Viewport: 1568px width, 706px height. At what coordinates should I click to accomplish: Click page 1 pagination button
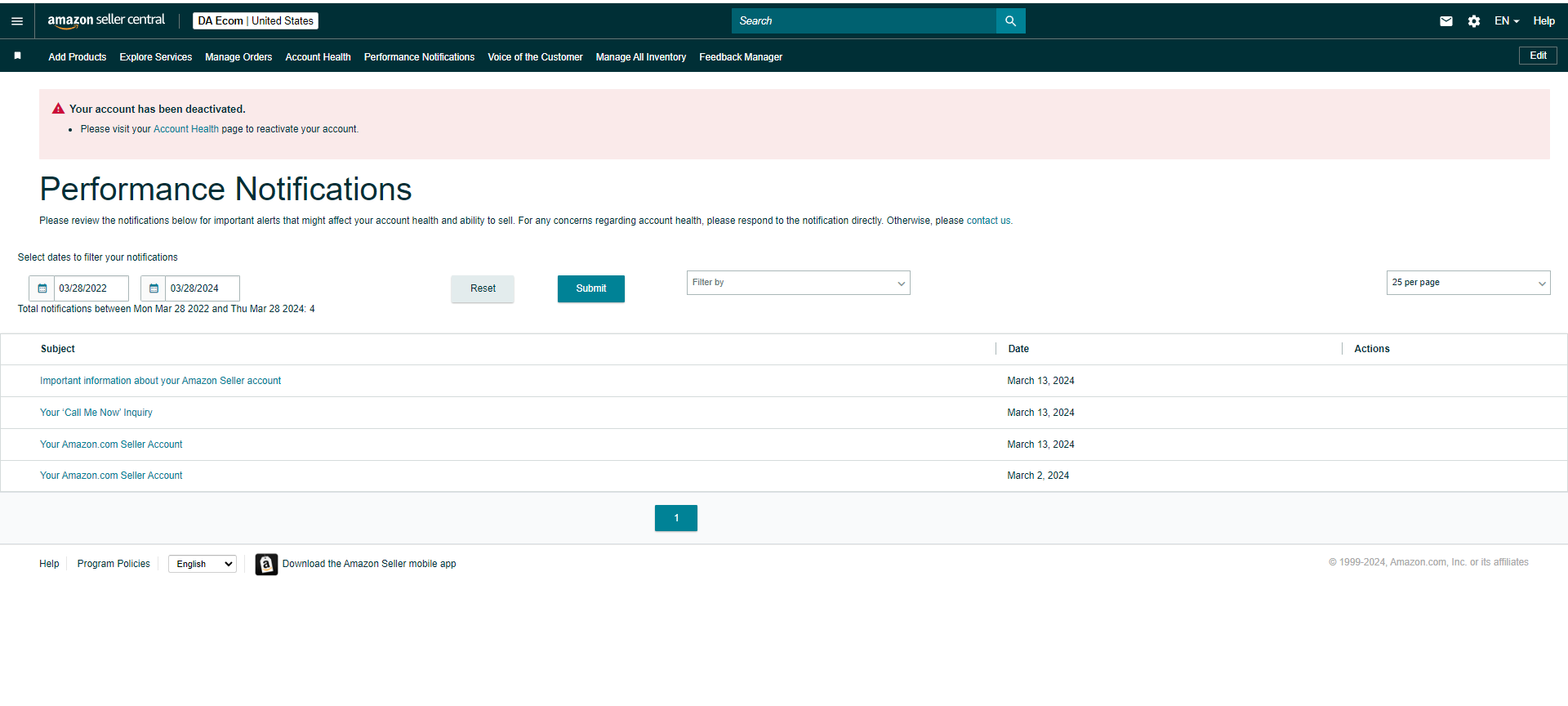[x=676, y=518]
